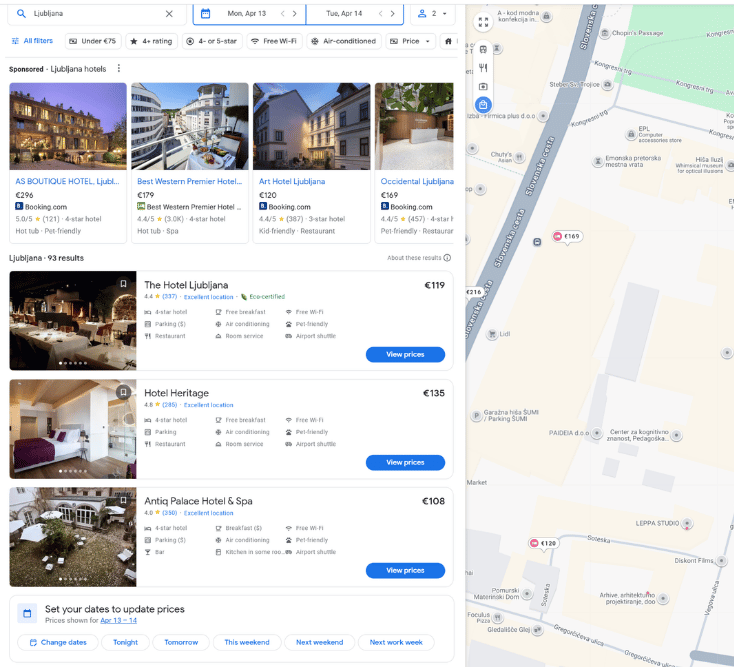Image resolution: width=734 pixels, height=667 pixels.
Task: Open the All filters panel
Action: pos(32,41)
